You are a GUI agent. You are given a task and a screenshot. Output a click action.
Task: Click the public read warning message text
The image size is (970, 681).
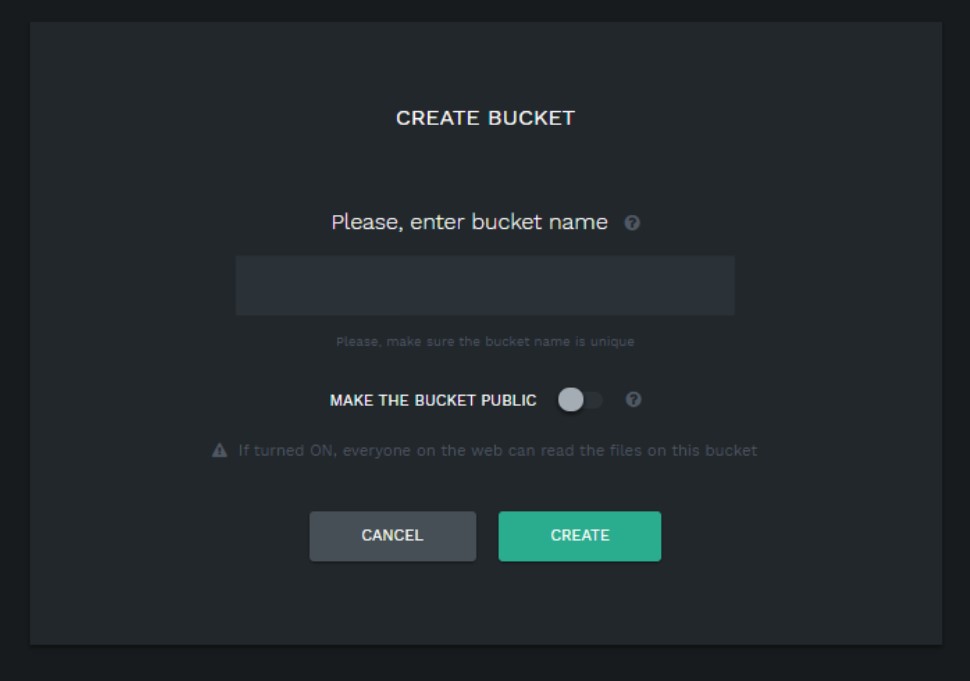[x=497, y=451]
